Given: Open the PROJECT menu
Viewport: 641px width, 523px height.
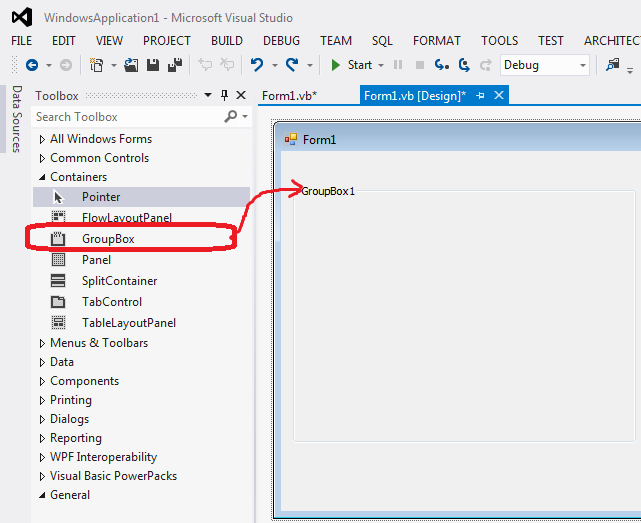Looking at the screenshot, I should click(x=167, y=41).
